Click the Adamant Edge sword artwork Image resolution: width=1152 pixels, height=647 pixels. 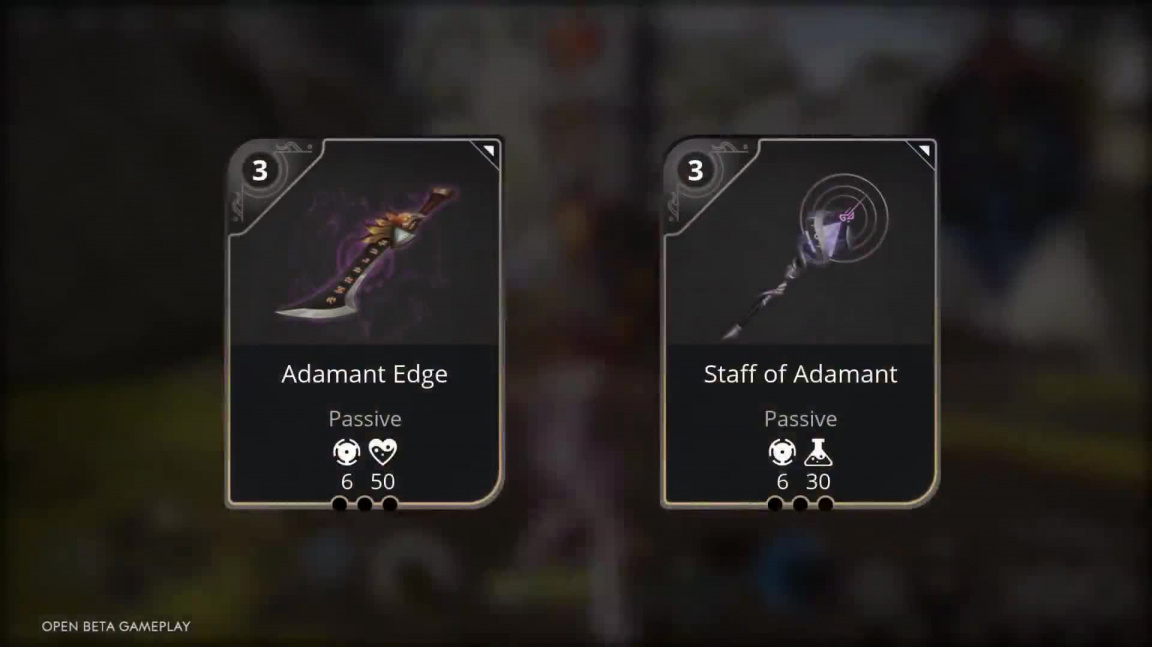(x=365, y=253)
